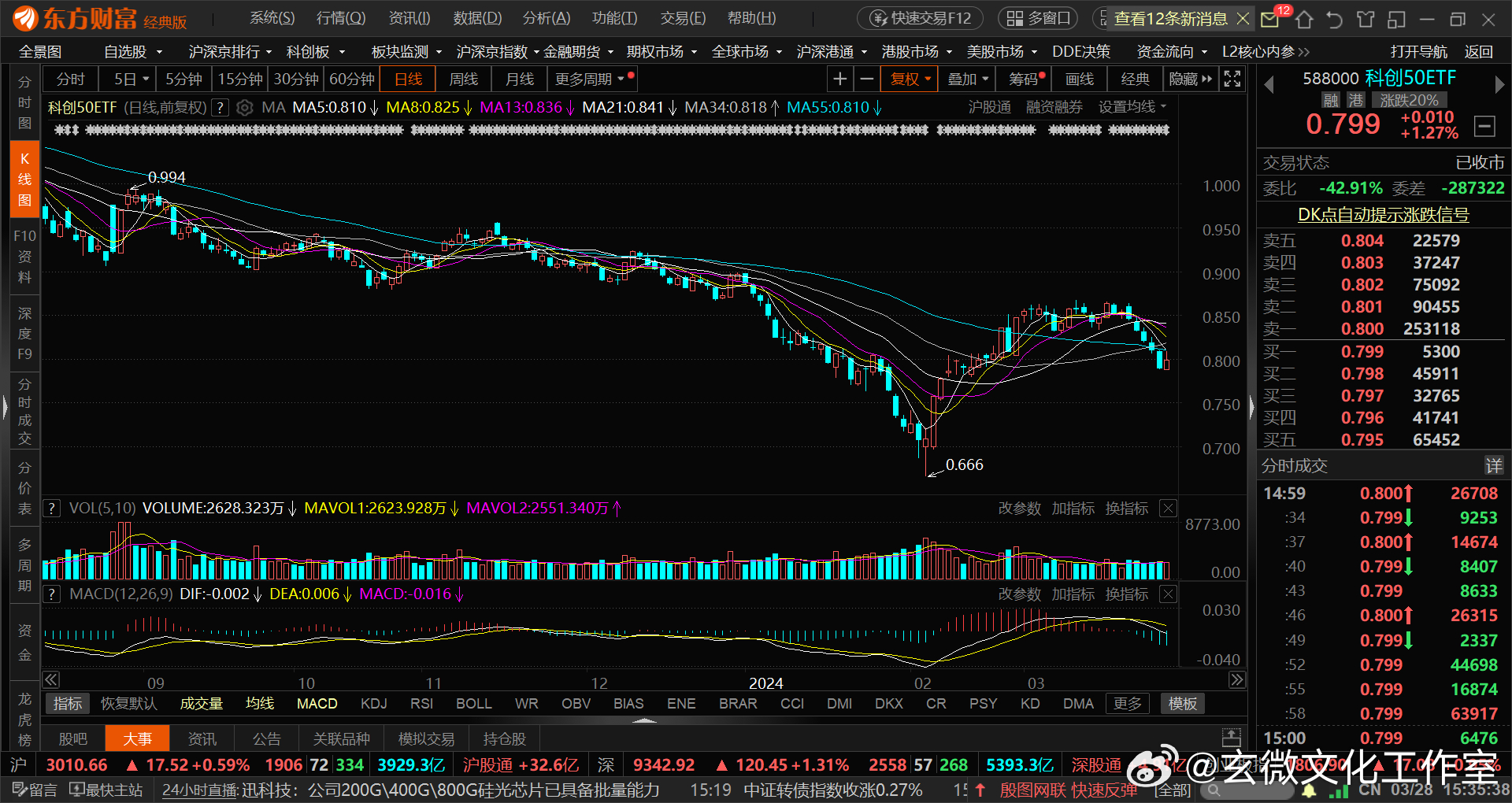Open the skin (shirt) theme icon
The width and height of the screenshot is (1512, 803).
click(1366, 19)
